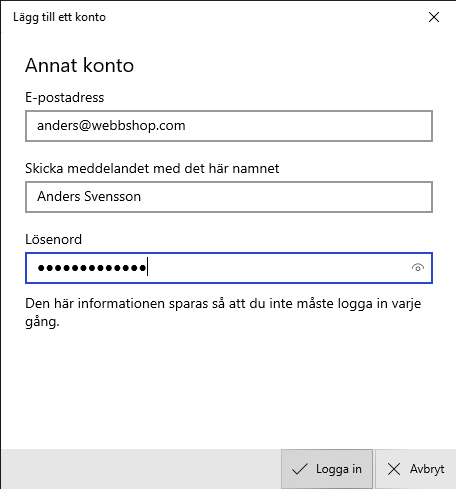456x489 pixels.
Task: Click the X icon beside Avbryt
Action: 394,469
